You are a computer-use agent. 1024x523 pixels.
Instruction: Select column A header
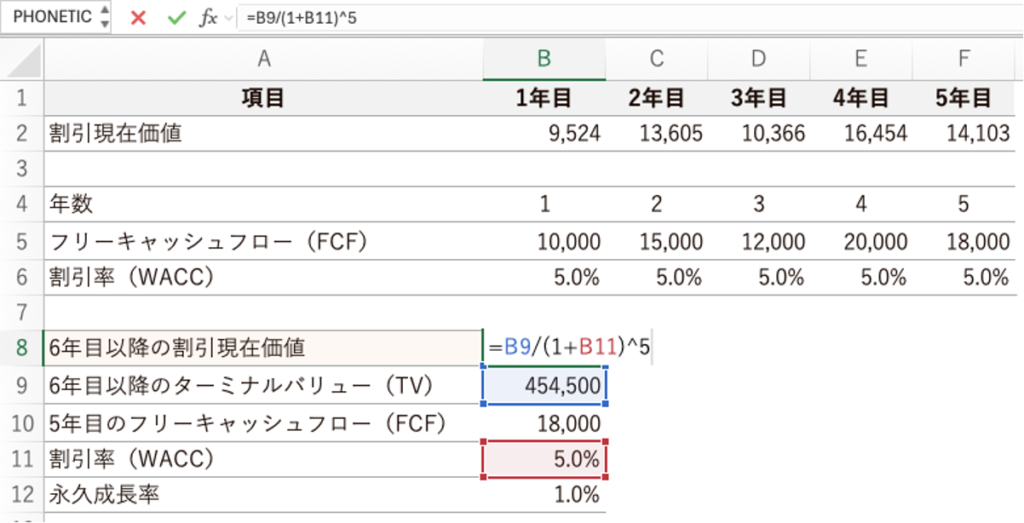(x=264, y=60)
